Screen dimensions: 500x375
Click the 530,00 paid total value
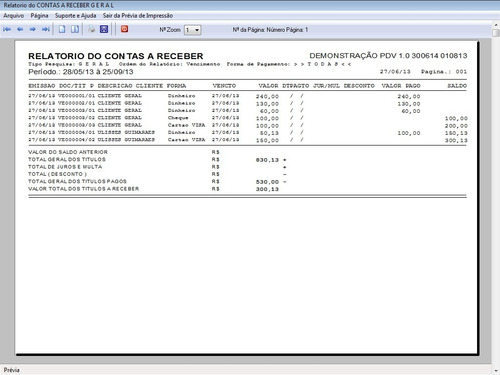coord(267,182)
